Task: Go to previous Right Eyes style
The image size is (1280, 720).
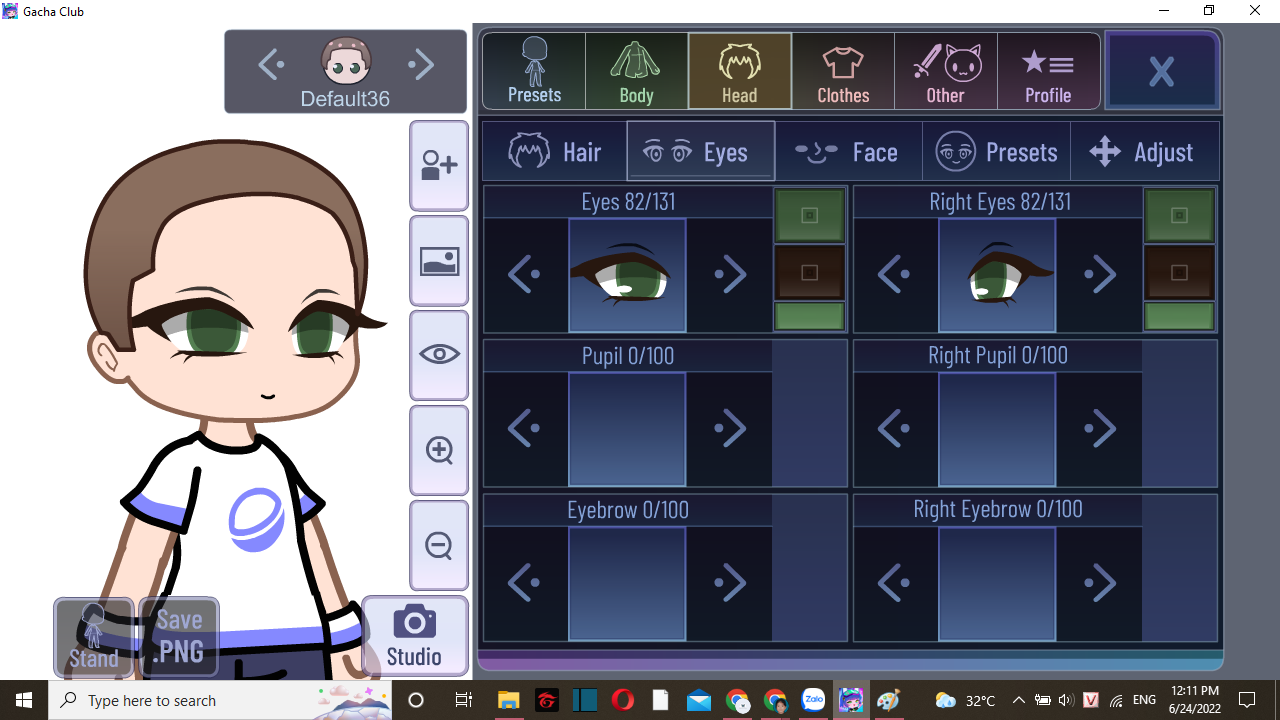Action: coord(895,274)
